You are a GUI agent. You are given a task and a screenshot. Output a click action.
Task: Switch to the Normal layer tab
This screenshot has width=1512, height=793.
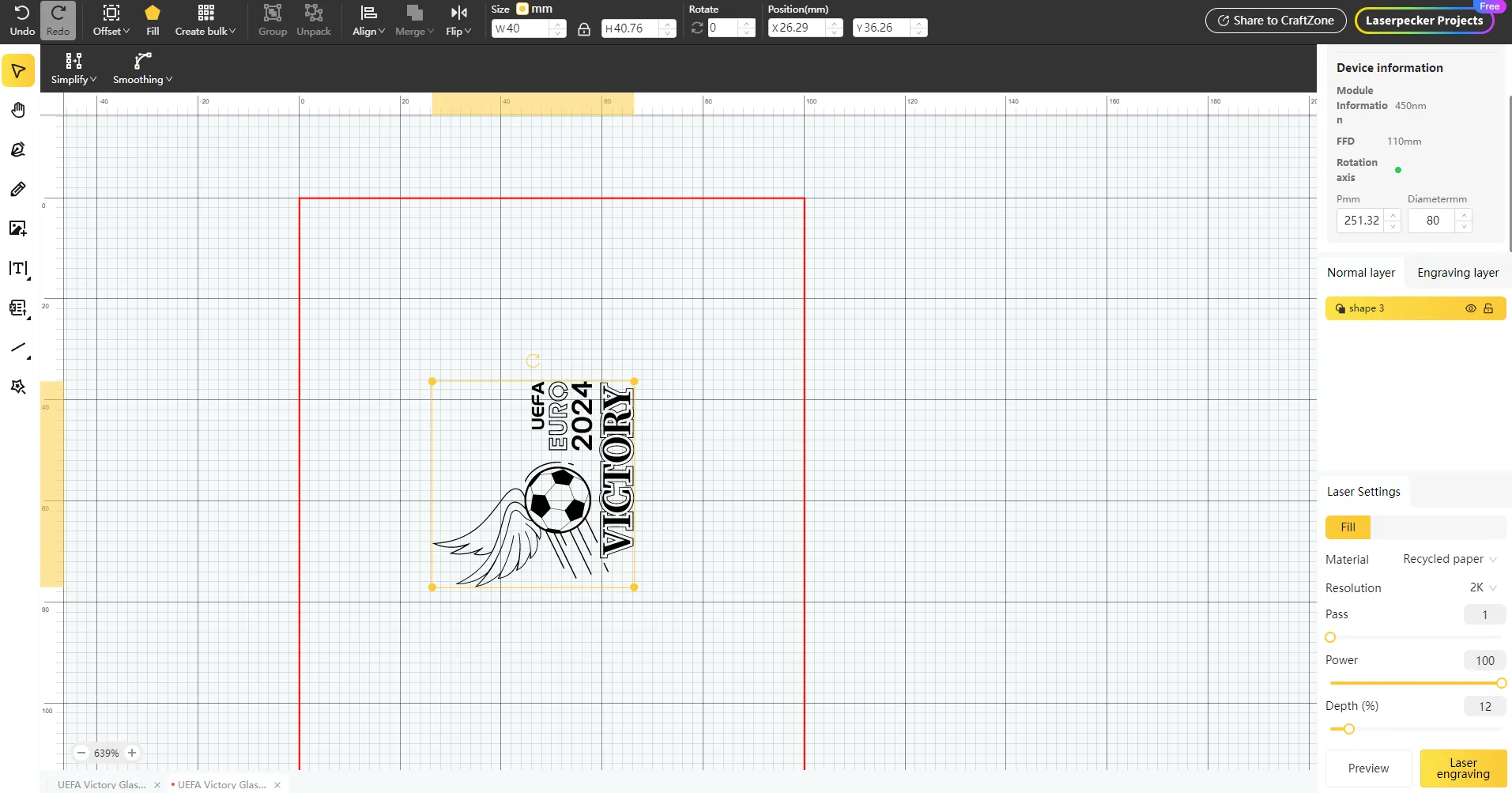coord(1361,273)
